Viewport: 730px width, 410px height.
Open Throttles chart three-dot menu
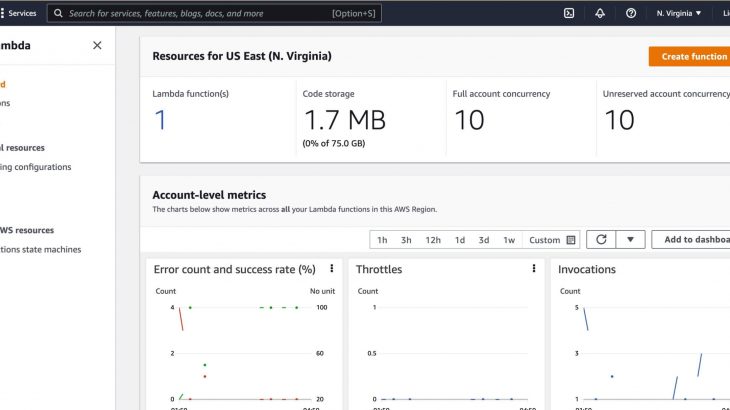pos(534,269)
